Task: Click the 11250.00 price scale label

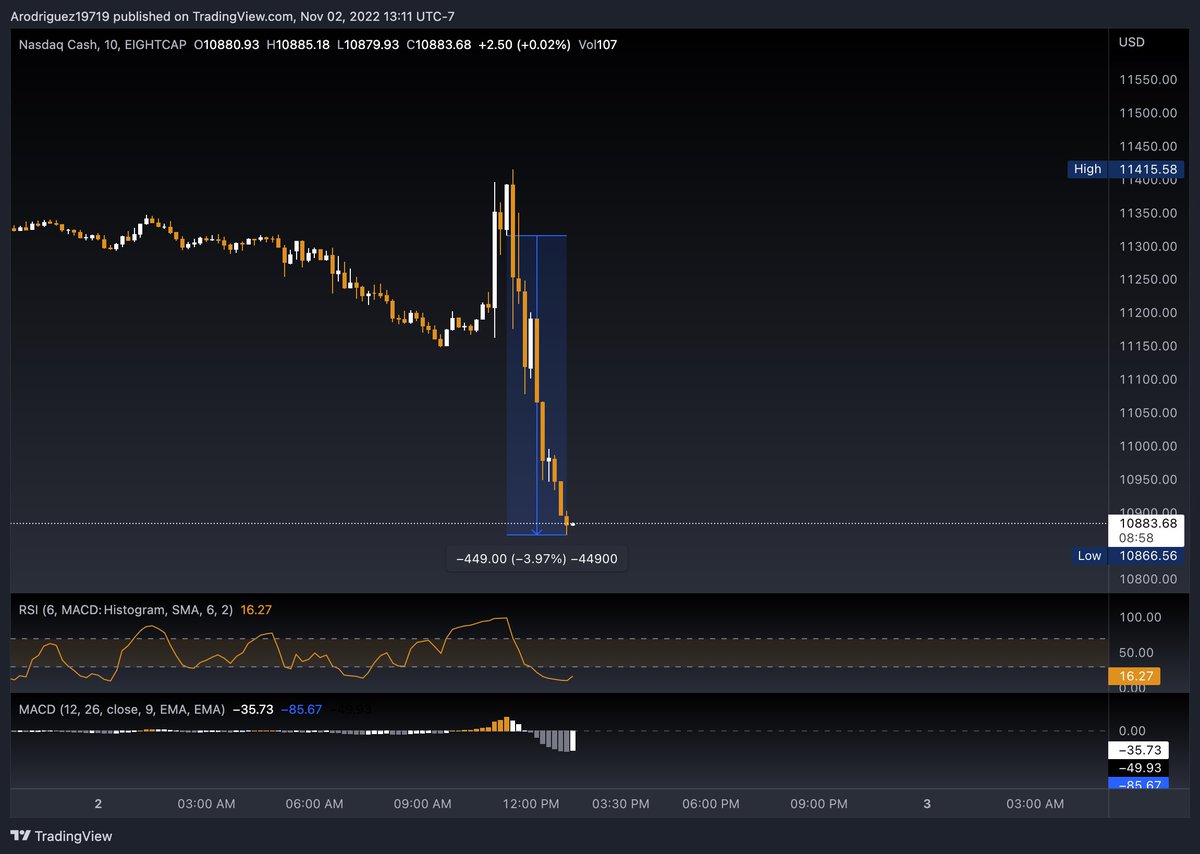Action: point(1148,279)
